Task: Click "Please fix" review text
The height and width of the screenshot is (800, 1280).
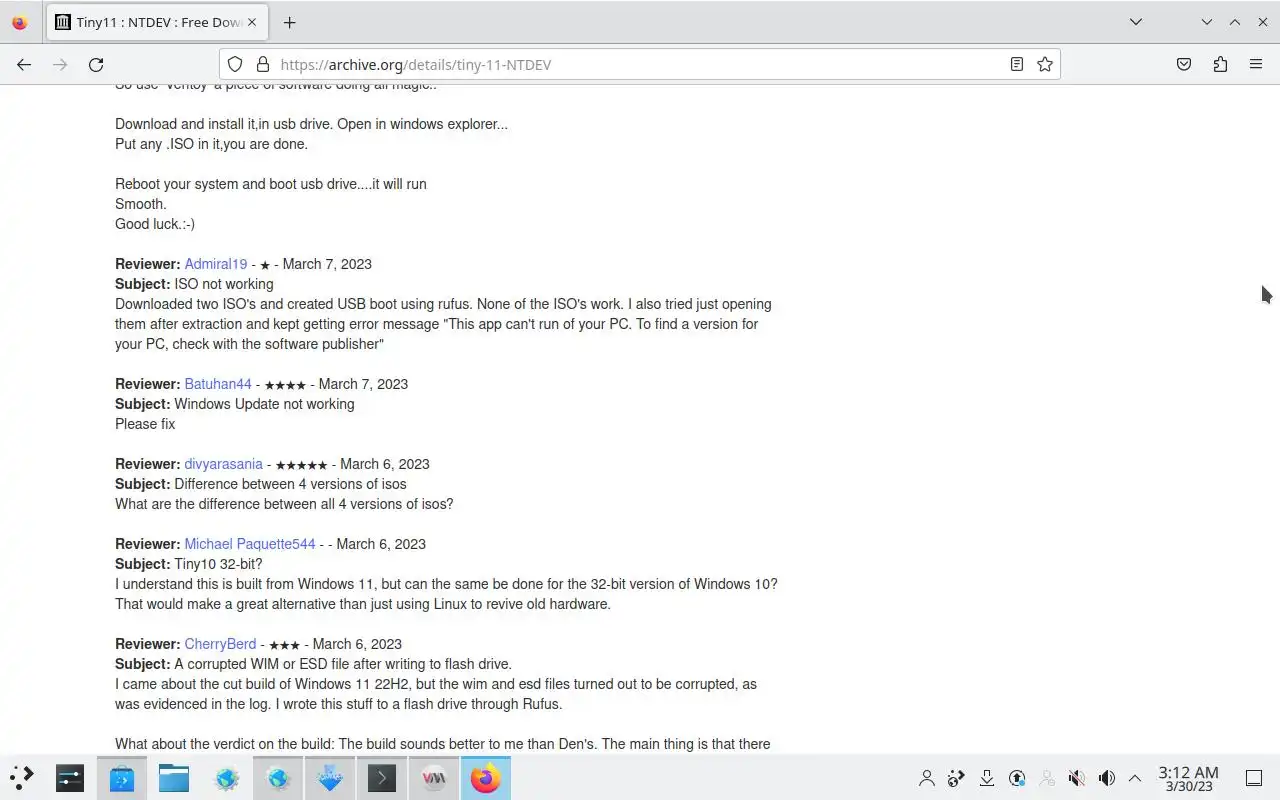Action: tap(145, 424)
